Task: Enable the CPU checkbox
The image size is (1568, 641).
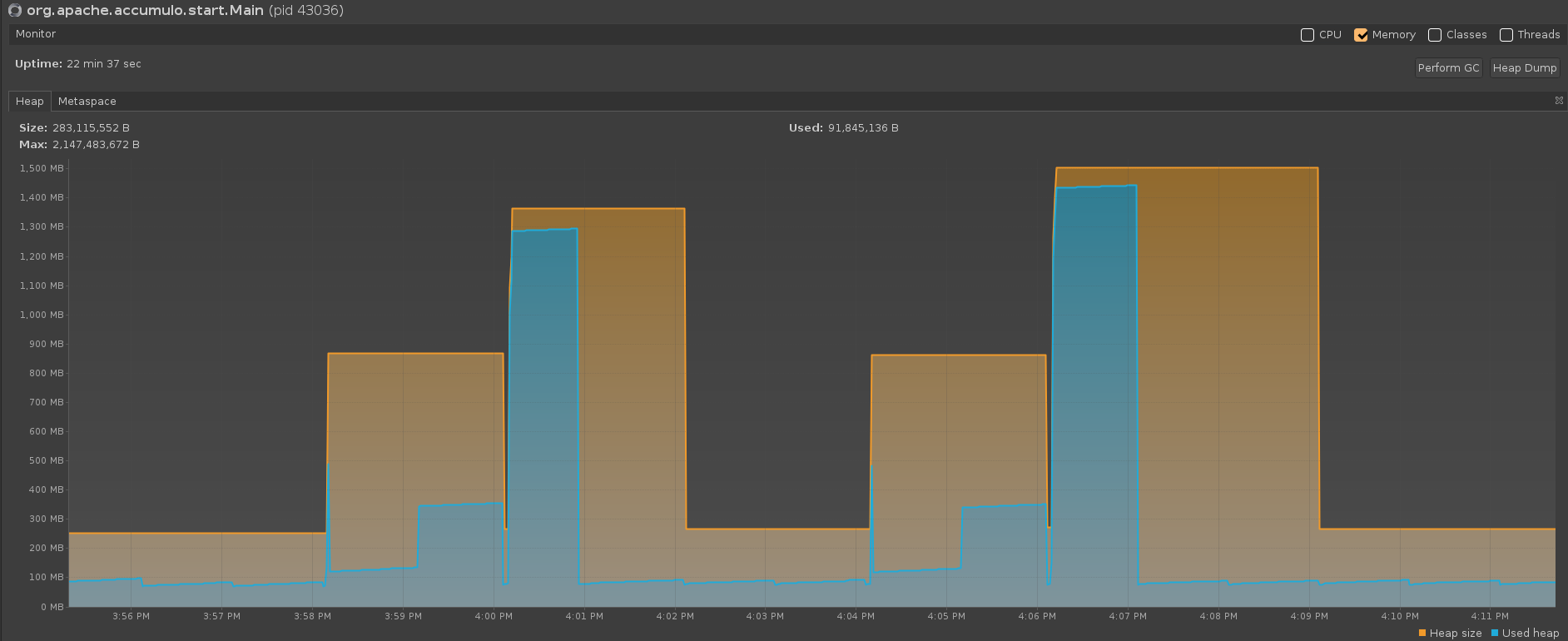Action: click(x=1307, y=35)
